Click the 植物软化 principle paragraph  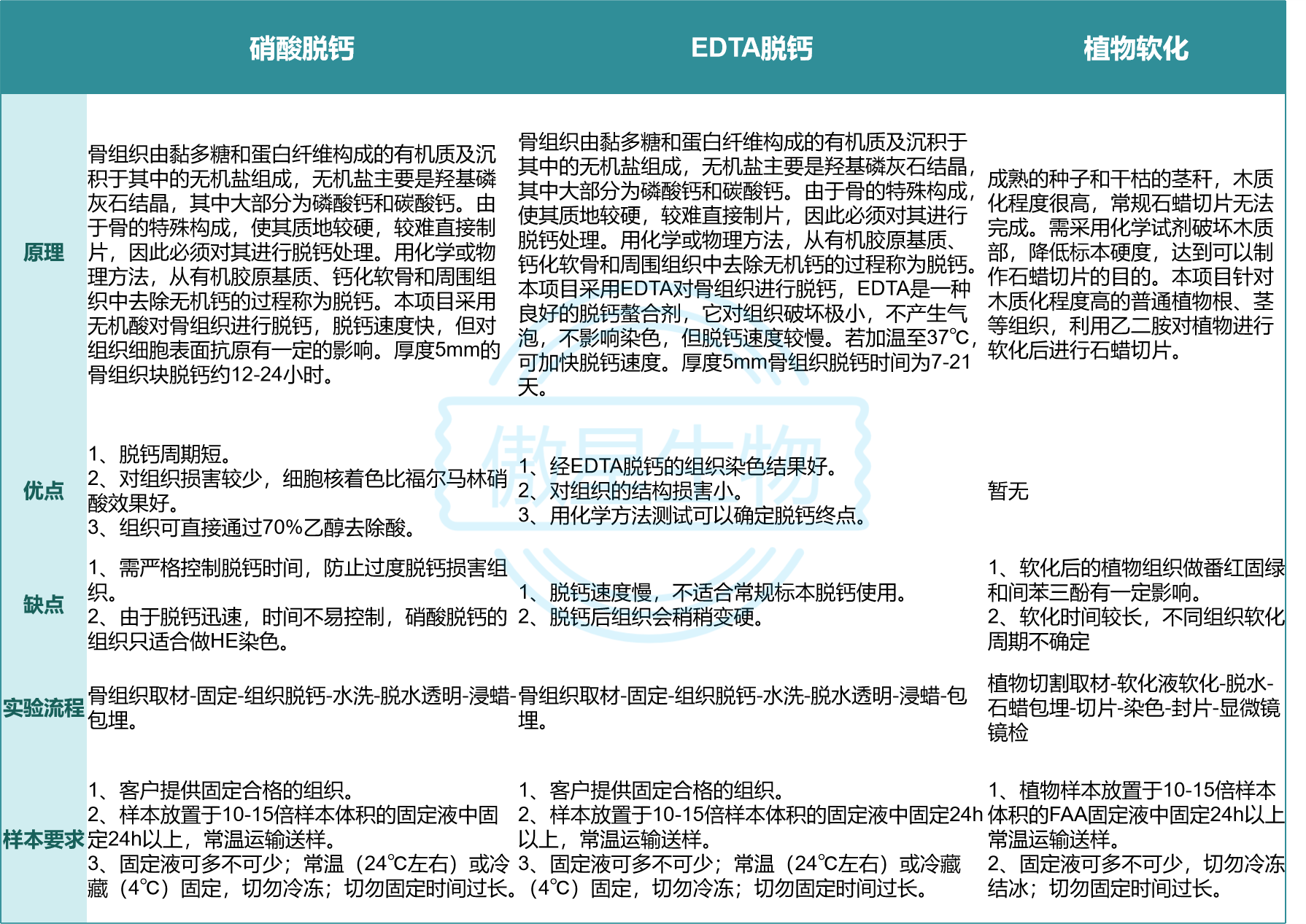pyautogui.click(x=1131, y=264)
